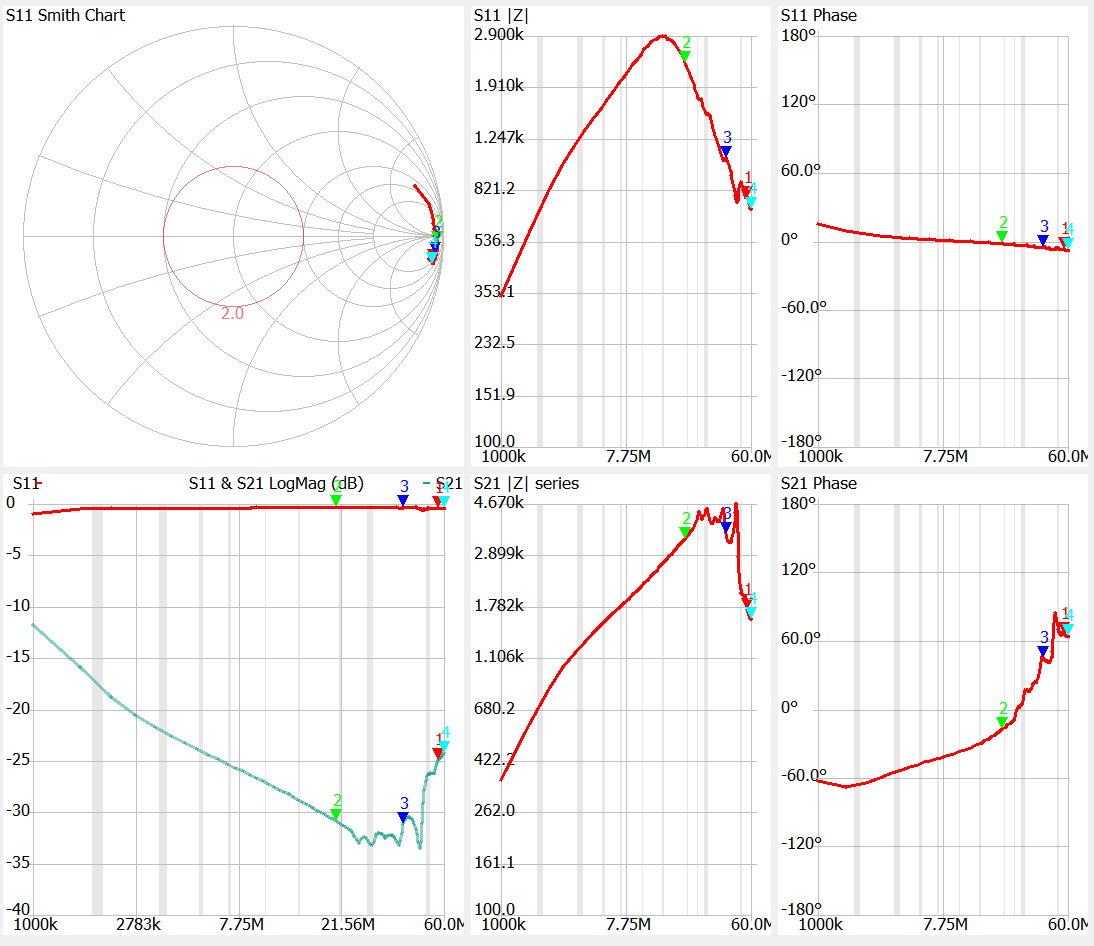This screenshot has height=946, width=1094.
Task: Select red marker 1 on the teal S21 LogMag trace
Action: coord(437,753)
